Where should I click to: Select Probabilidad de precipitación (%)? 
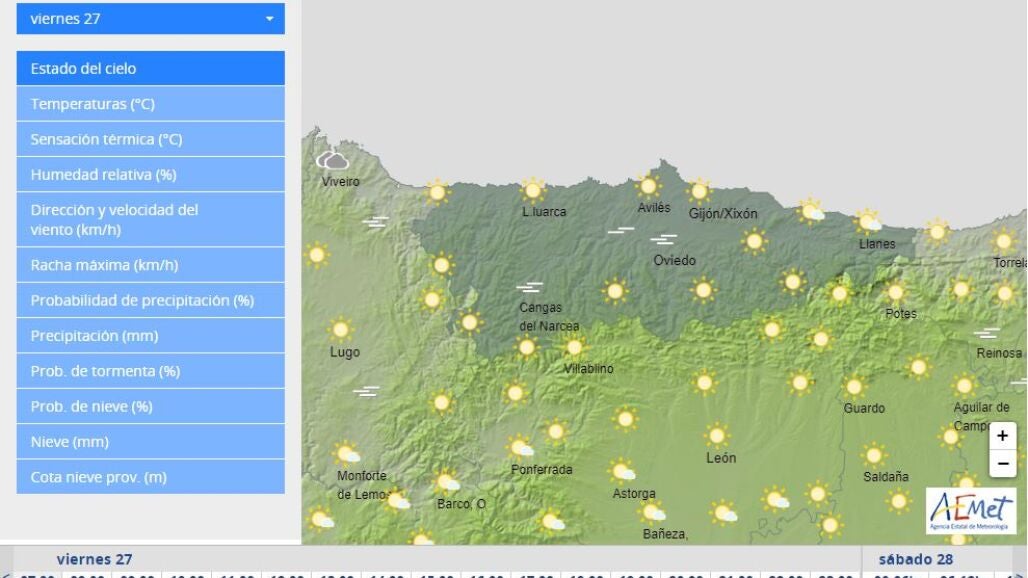(150, 300)
